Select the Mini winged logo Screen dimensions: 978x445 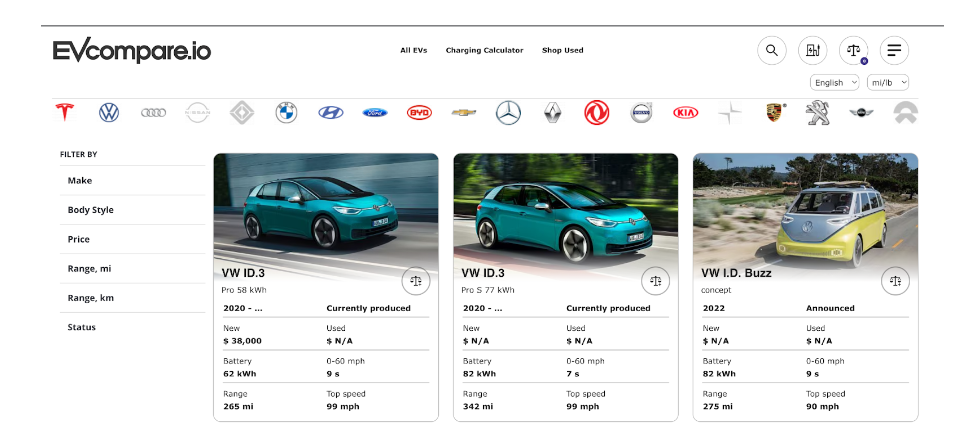pos(861,113)
